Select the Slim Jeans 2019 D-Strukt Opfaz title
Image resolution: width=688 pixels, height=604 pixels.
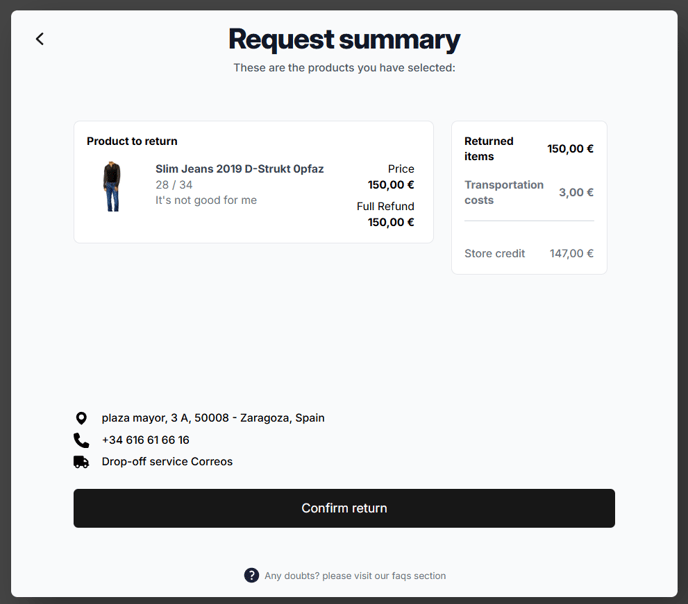(240, 169)
